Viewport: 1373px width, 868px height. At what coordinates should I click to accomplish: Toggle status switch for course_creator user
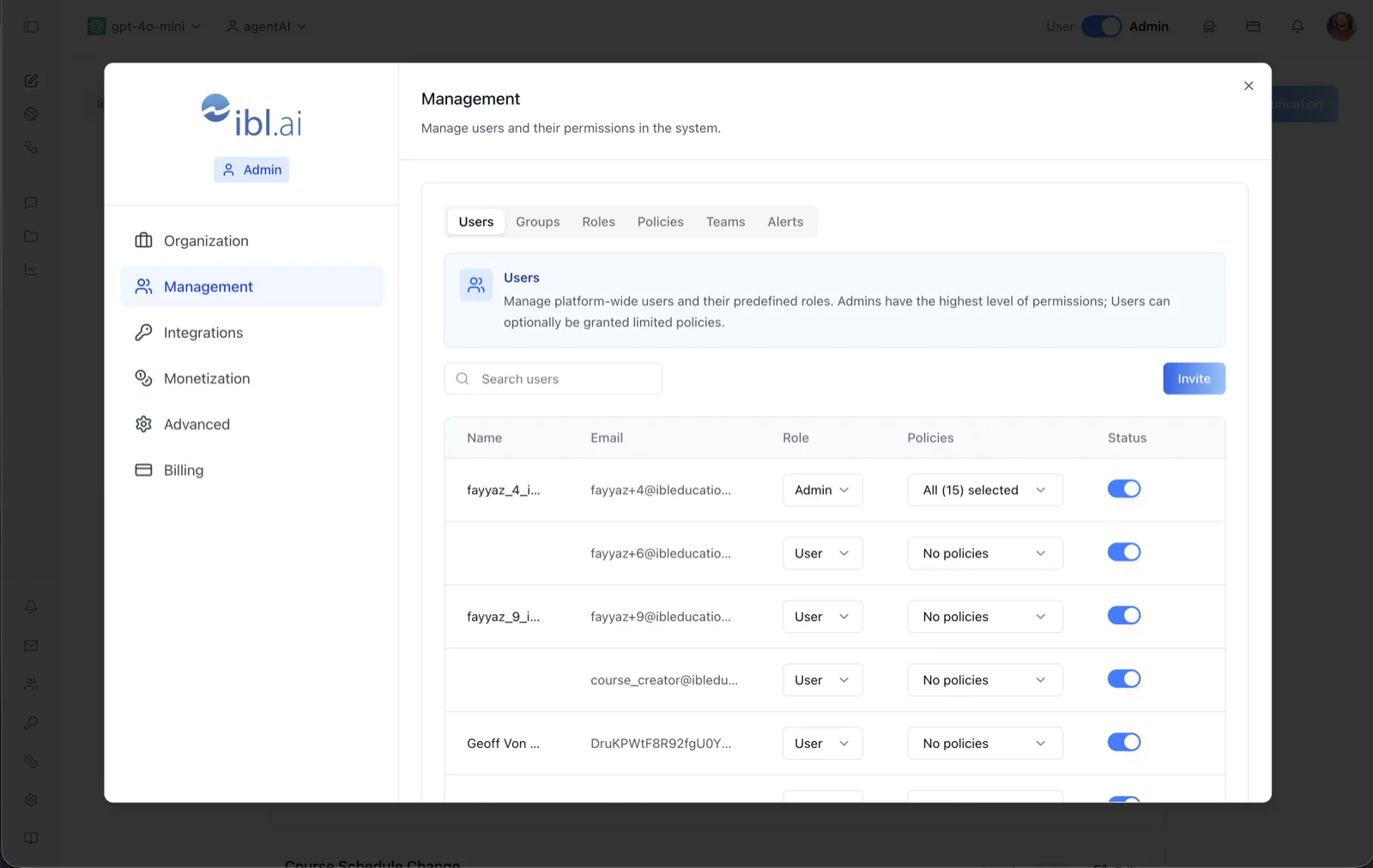point(1124,679)
